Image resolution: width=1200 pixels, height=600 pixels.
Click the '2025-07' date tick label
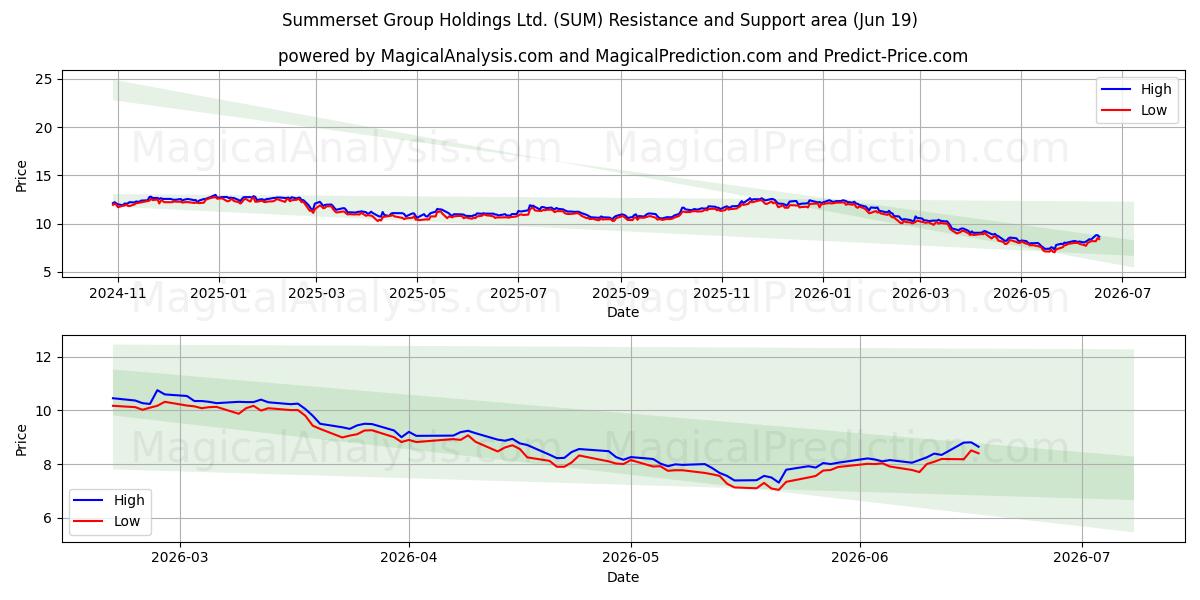click(x=518, y=294)
